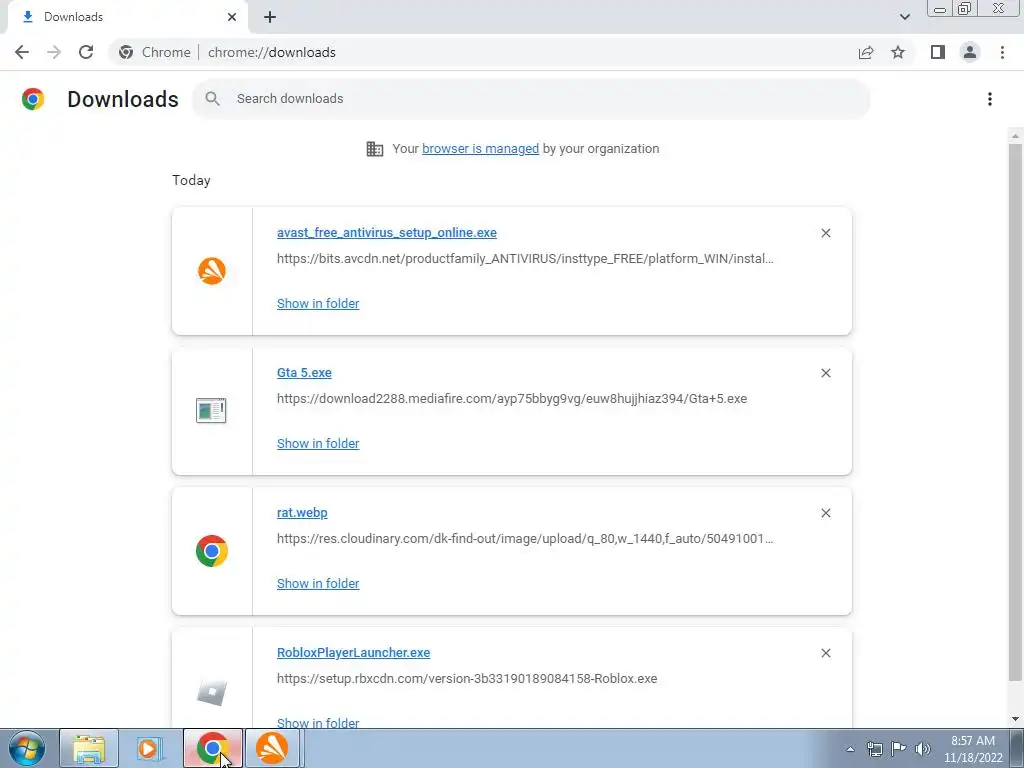The image size is (1024, 768).
Task: Click the avast download source URL
Action: [x=525, y=259]
